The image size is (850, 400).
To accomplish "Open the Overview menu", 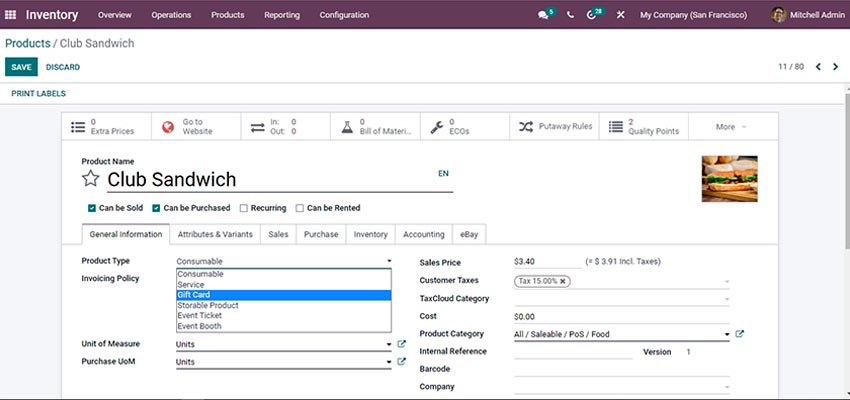I will click(114, 15).
